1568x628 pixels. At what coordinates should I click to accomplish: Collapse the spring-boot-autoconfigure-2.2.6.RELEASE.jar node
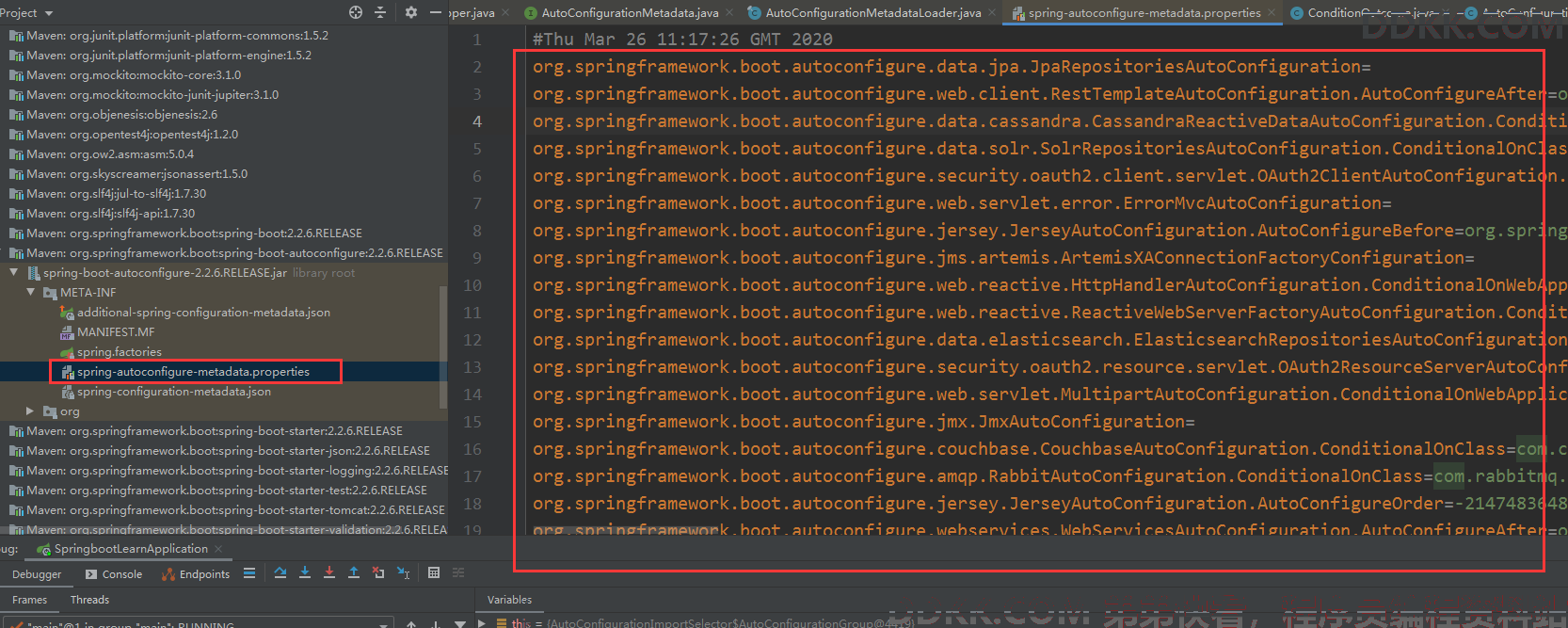pyautogui.click(x=13, y=272)
